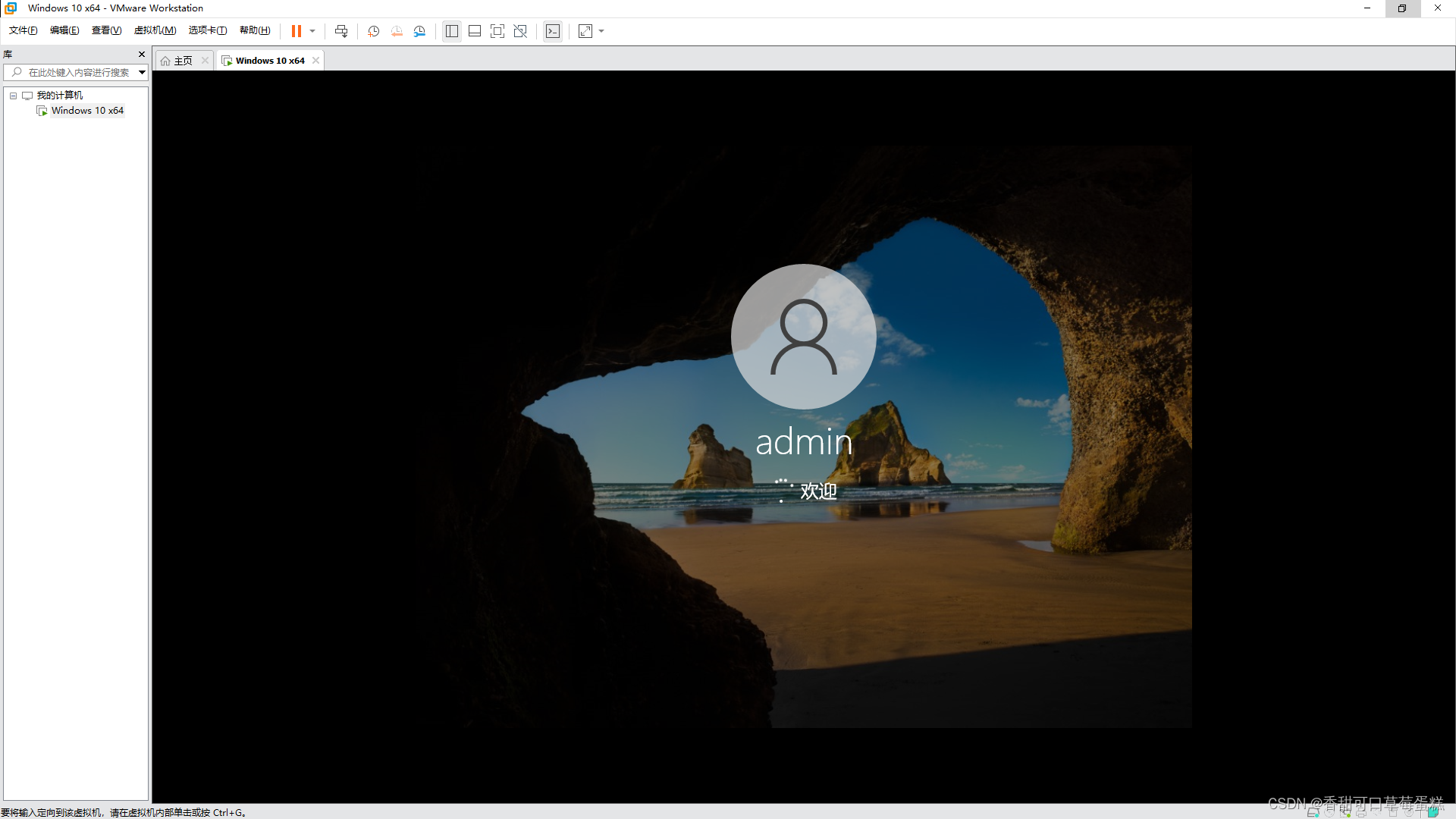Viewport: 1456px width, 819px height.
Task: Suspend the virtual machine with the pause icon
Action: pos(295,31)
